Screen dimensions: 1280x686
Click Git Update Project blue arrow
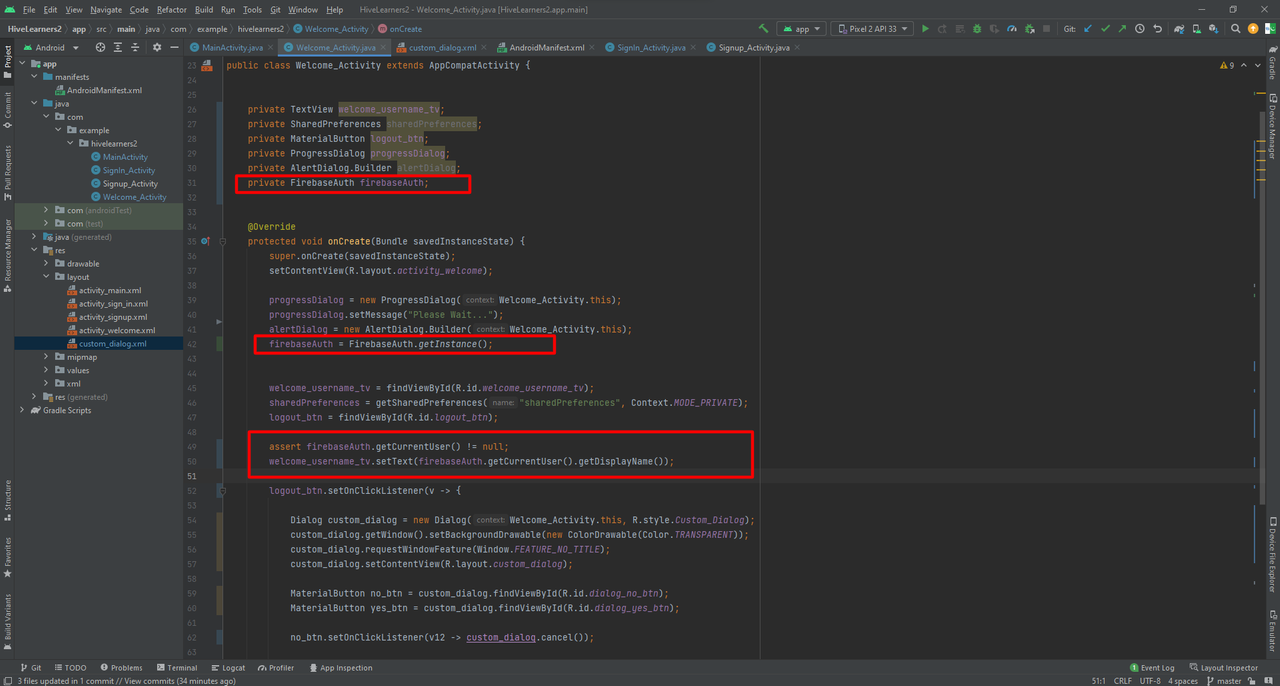tap(1087, 29)
